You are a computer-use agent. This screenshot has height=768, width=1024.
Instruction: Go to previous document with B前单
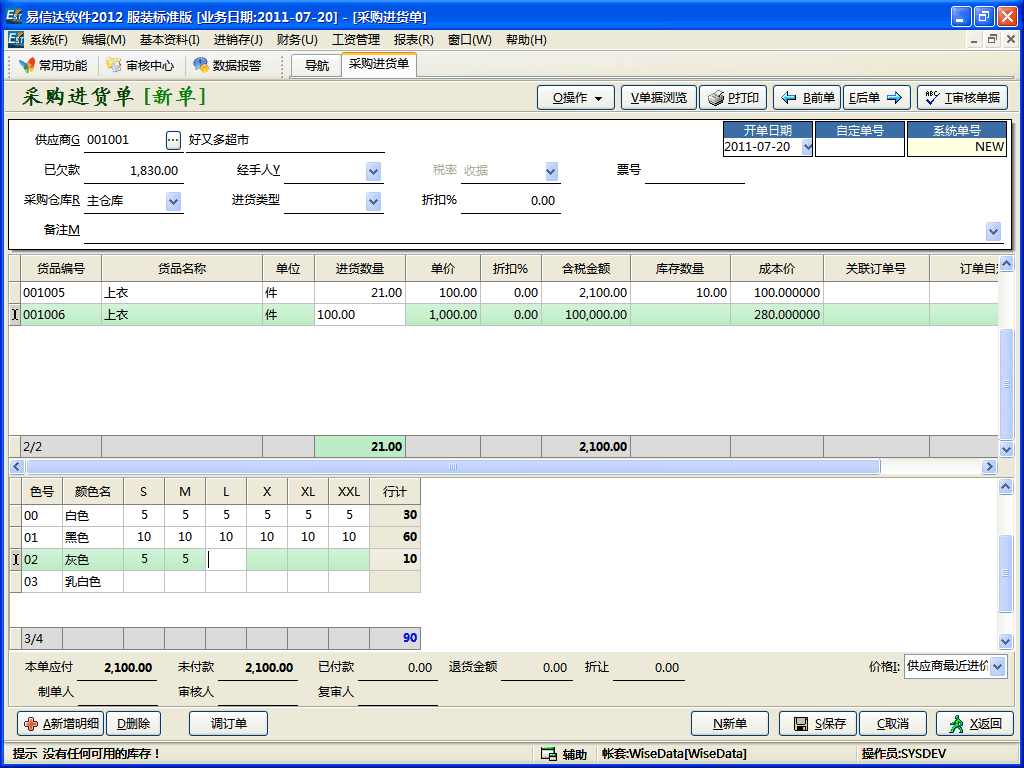pos(809,98)
